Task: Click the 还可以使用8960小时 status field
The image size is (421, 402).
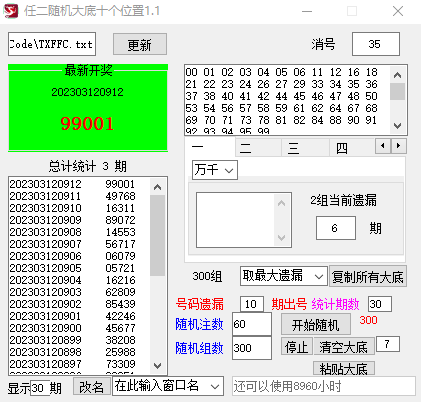Action: [x=324, y=386]
